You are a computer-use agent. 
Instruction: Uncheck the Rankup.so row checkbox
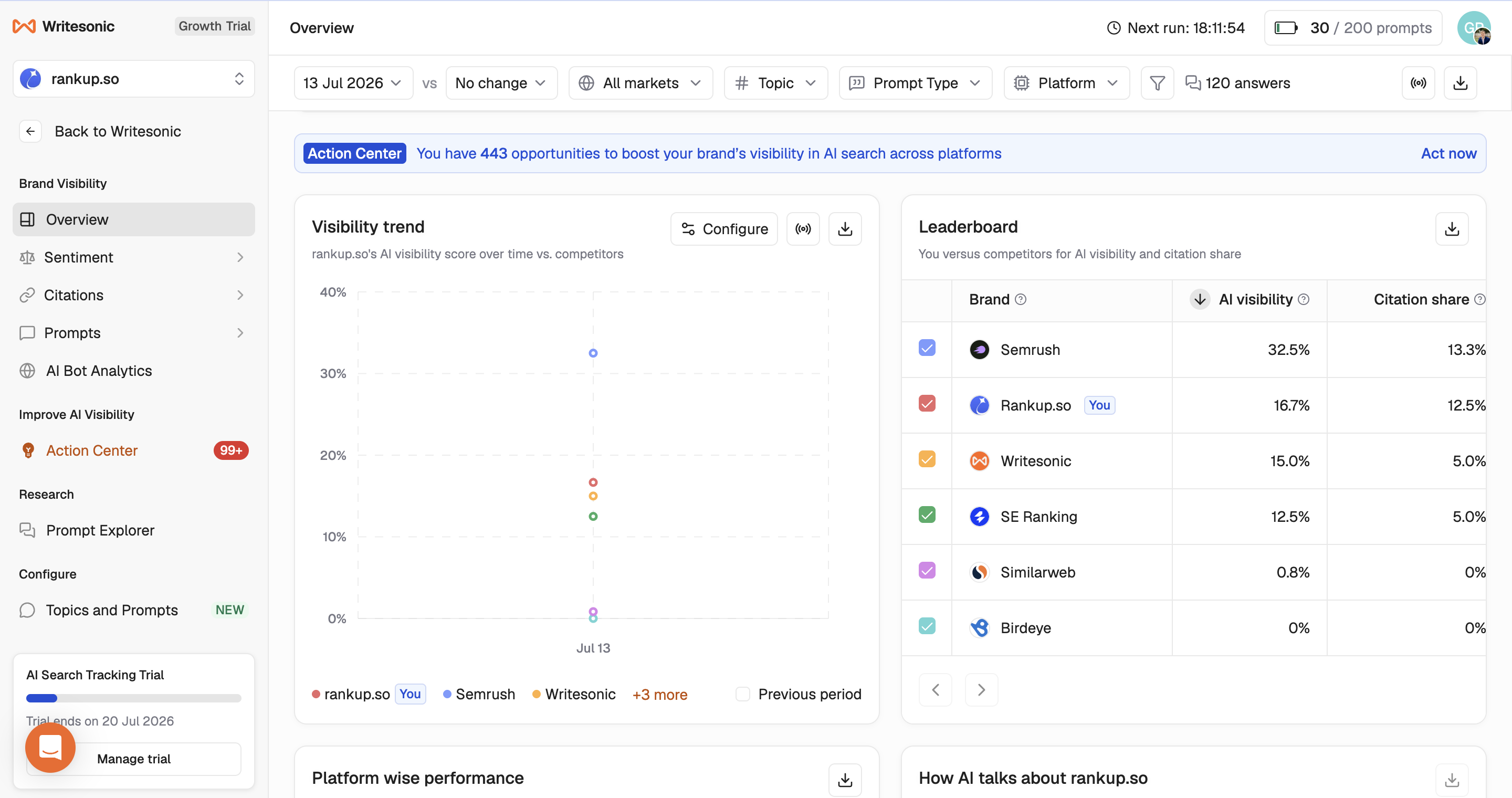pos(927,404)
